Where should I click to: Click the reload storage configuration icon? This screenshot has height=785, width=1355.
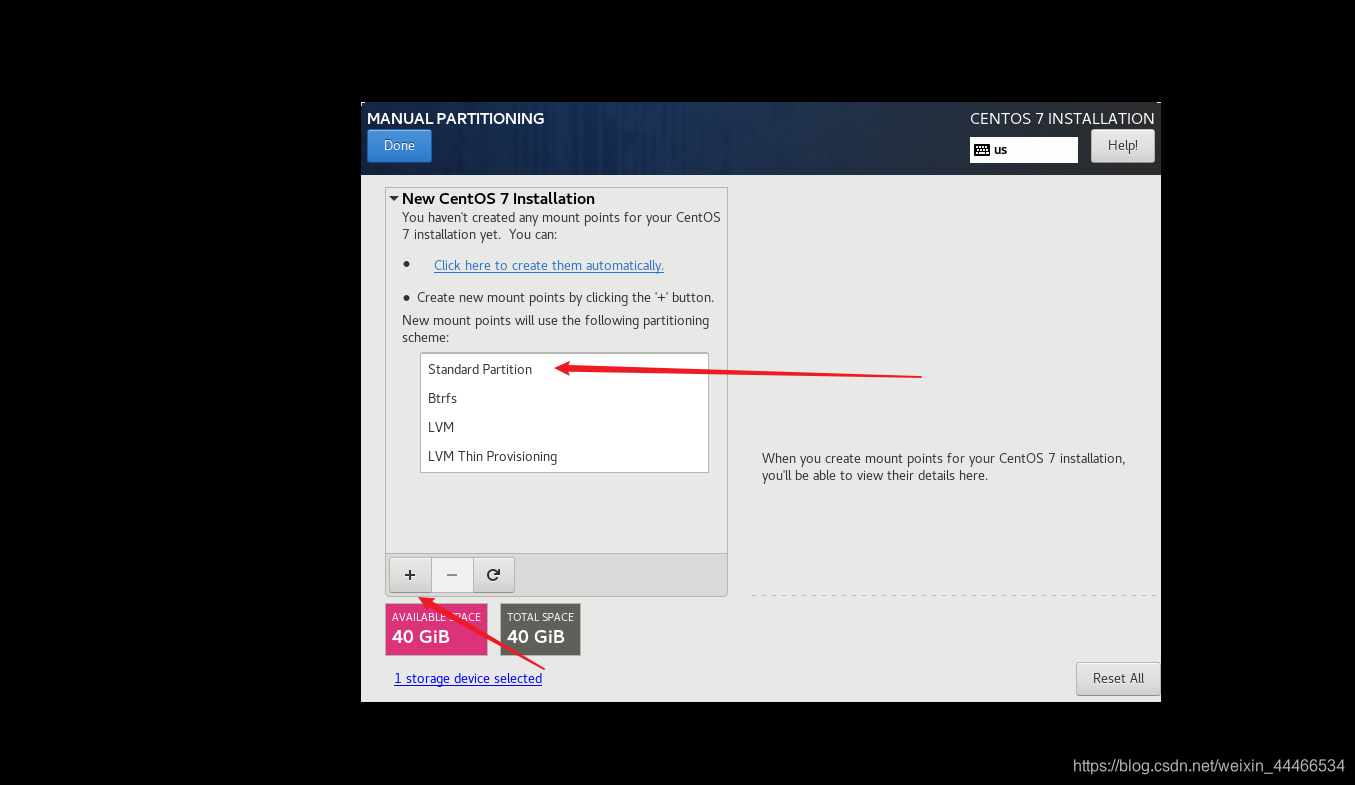tap(494, 575)
